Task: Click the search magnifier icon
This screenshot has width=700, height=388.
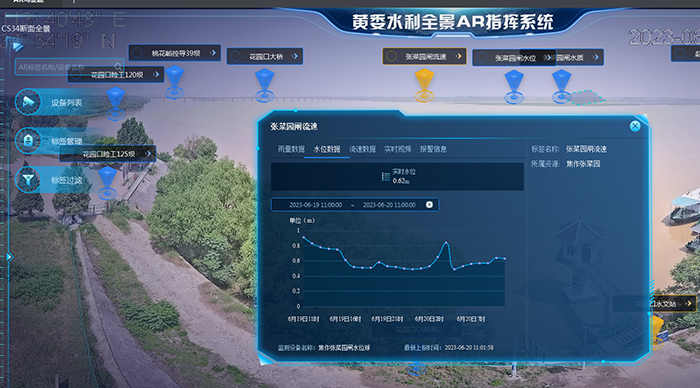Action: (x=118, y=67)
